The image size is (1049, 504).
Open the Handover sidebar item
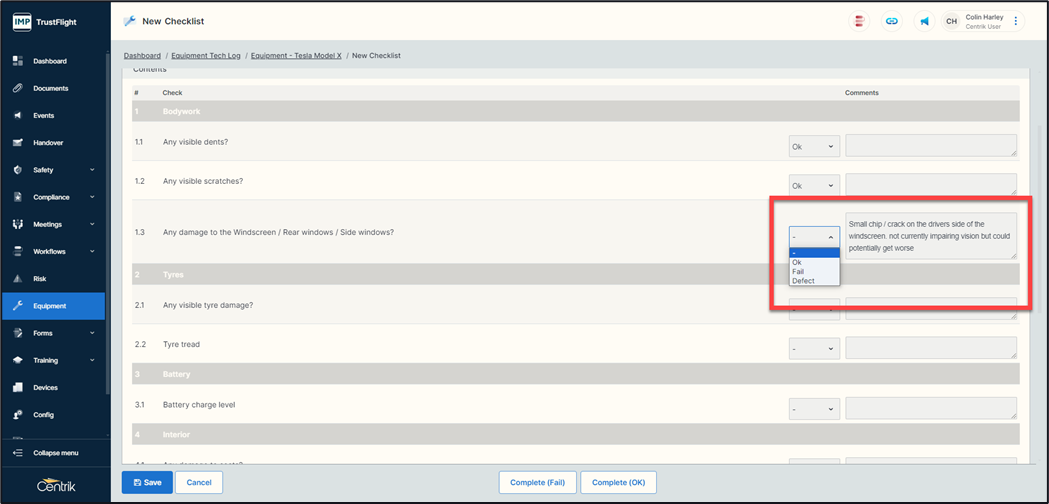pyautogui.click(x=54, y=143)
